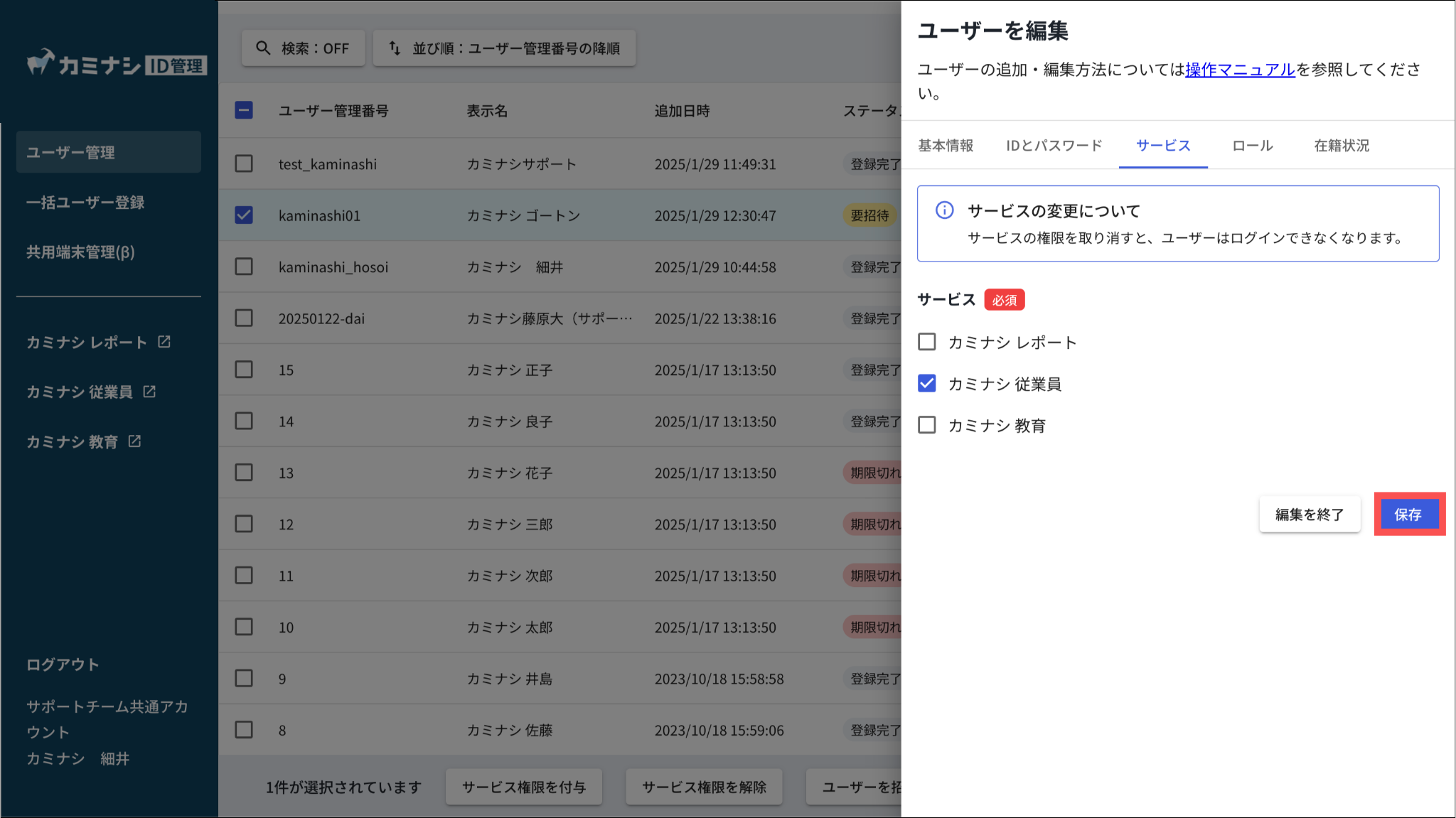Select user ID kaminashi01

319,215
